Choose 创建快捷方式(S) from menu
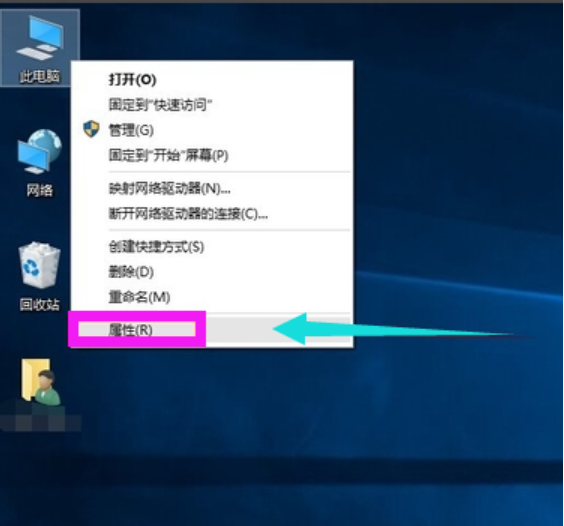Image resolution: width=564 pixels, height=526 pixels. coord(212,246)
